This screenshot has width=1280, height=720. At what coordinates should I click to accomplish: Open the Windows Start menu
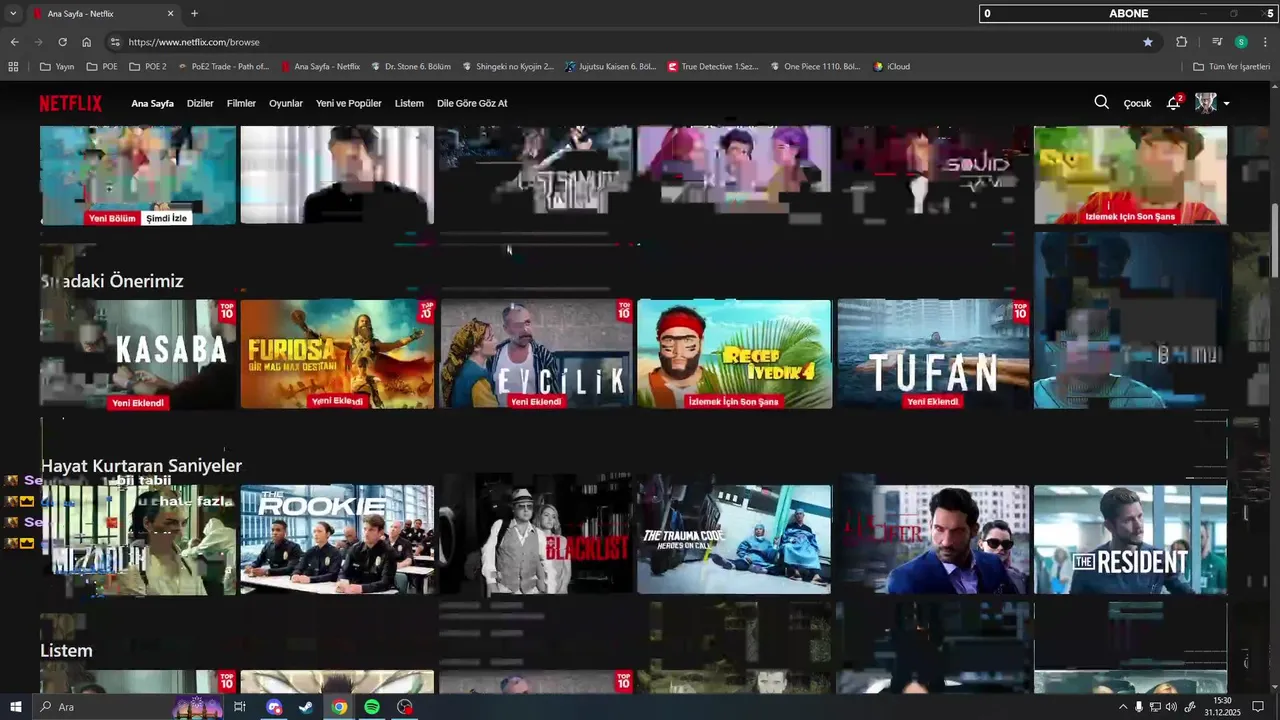point(15,707)
